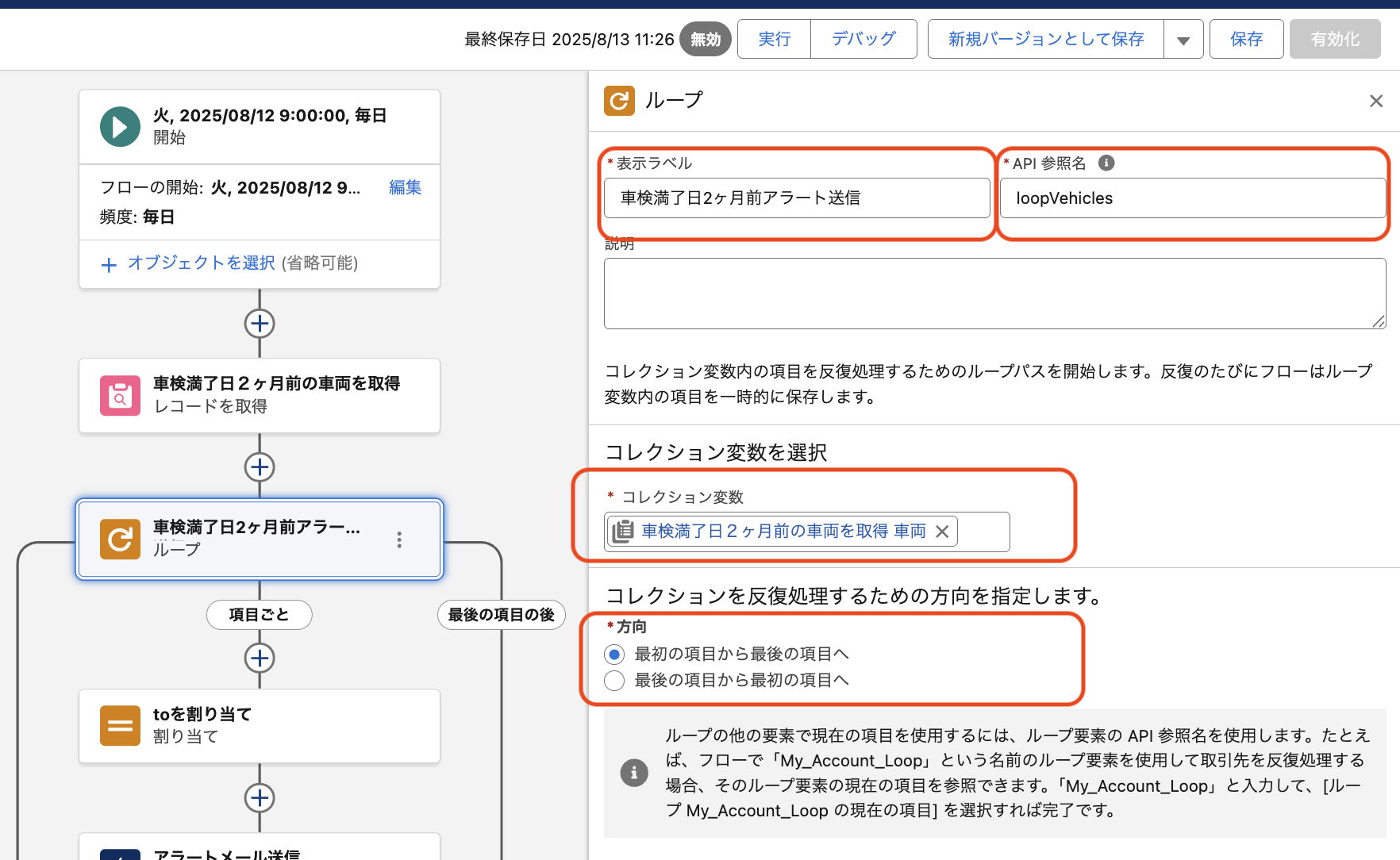Click the 頻度: 毎日 text
The image size is (1400, 860).
coord(137,217)
